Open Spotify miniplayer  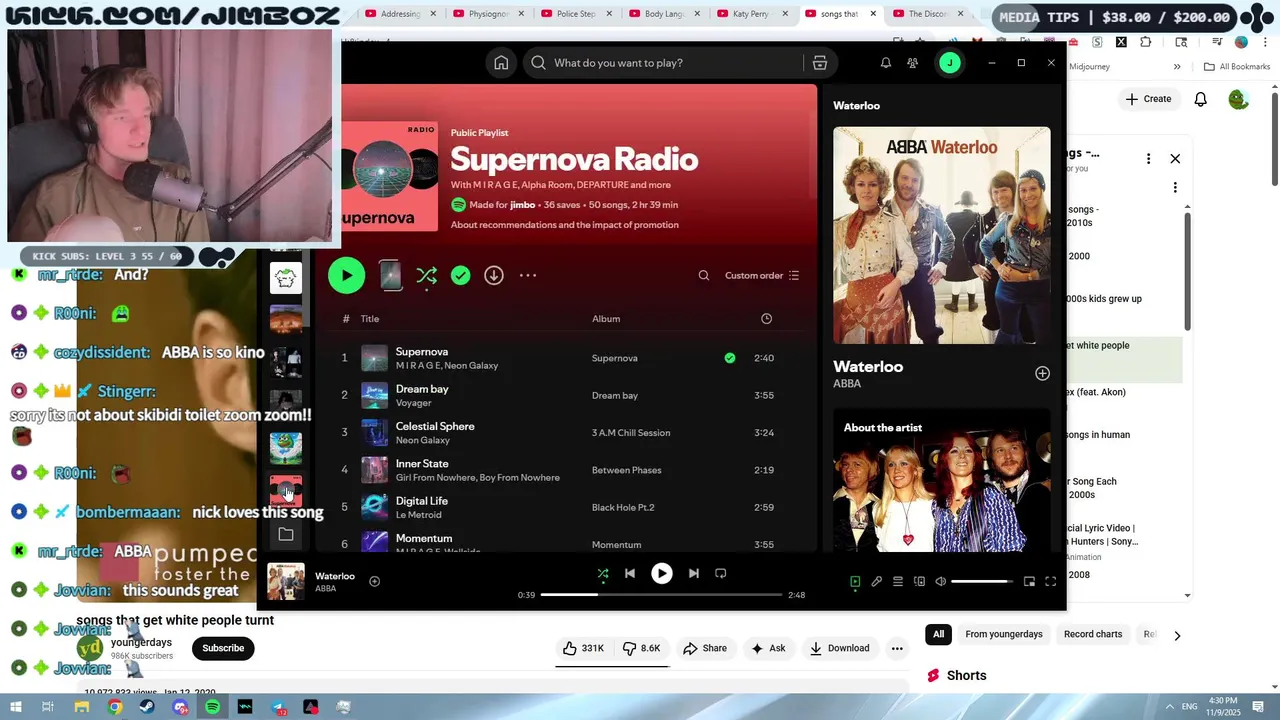click(1029, 582)
